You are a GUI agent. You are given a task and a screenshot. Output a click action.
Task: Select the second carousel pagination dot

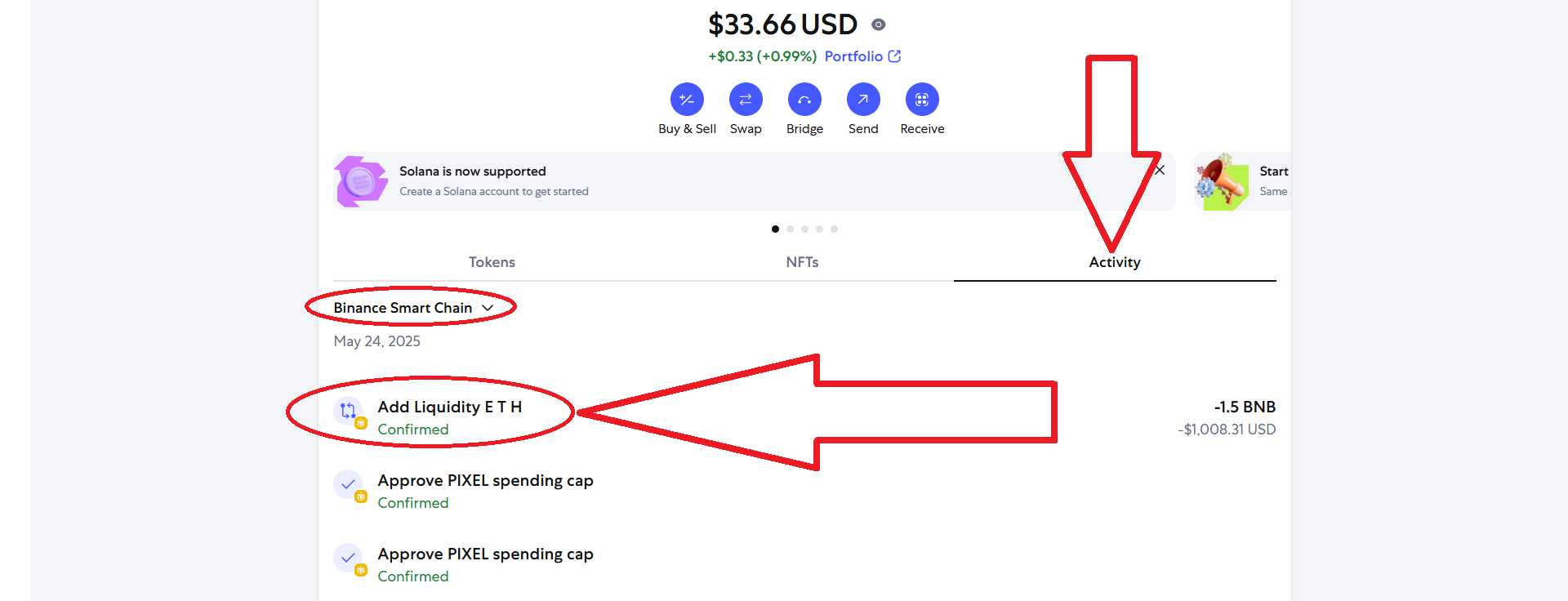pos(790,229)
